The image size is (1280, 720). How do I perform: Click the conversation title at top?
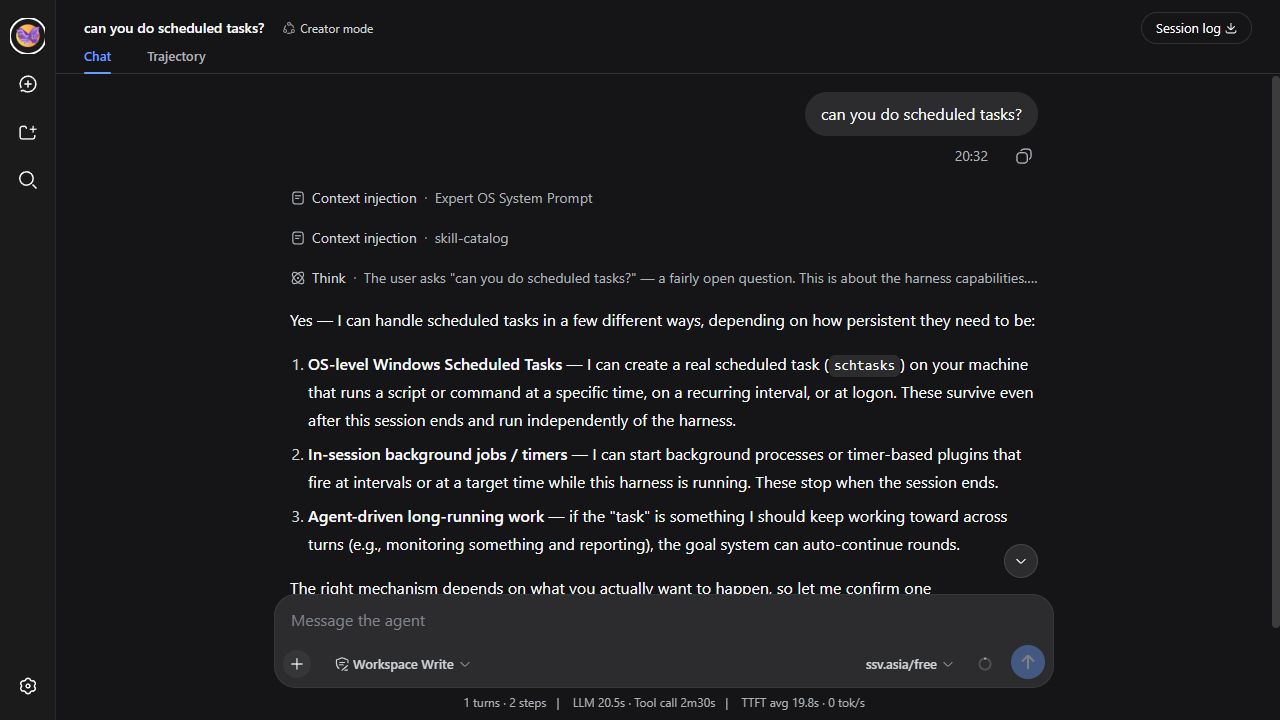(174, 28)
